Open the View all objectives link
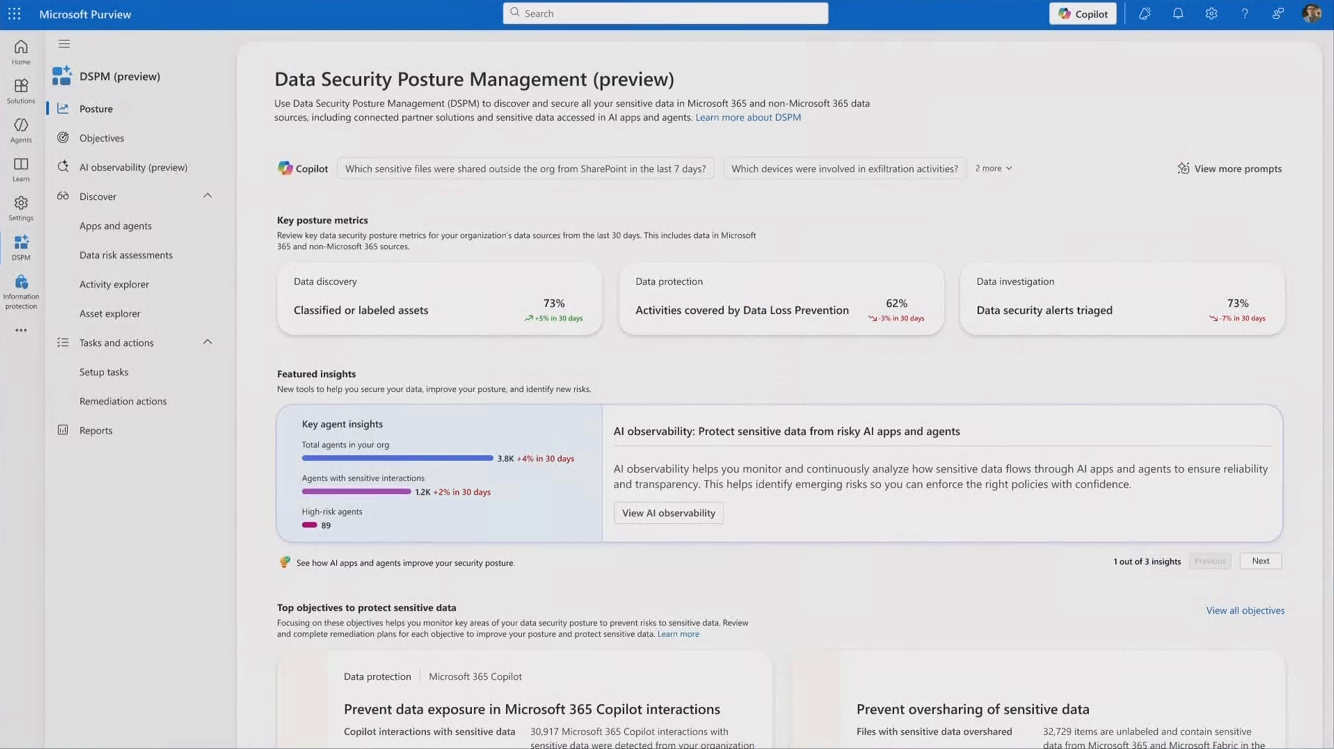 1245,610
